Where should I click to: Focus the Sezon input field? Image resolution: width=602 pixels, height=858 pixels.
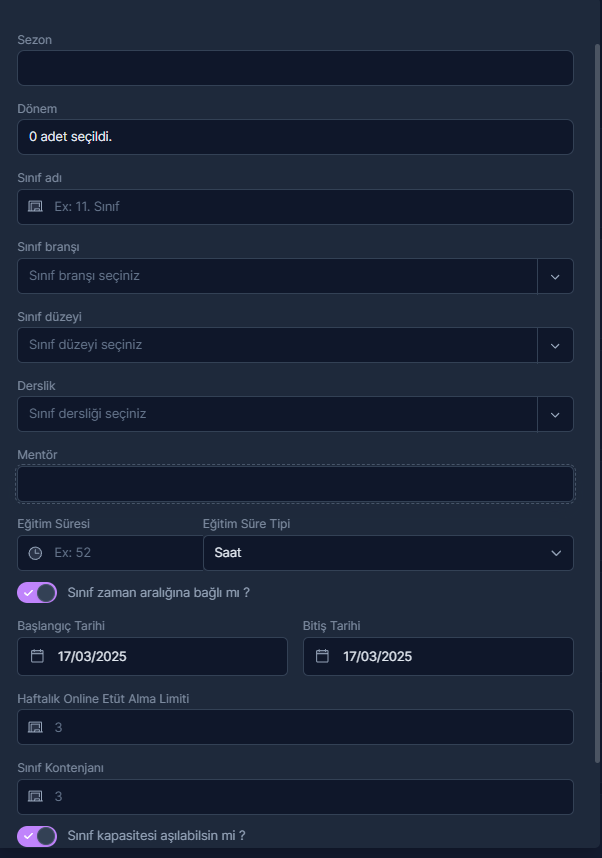[x=296, y=68]
